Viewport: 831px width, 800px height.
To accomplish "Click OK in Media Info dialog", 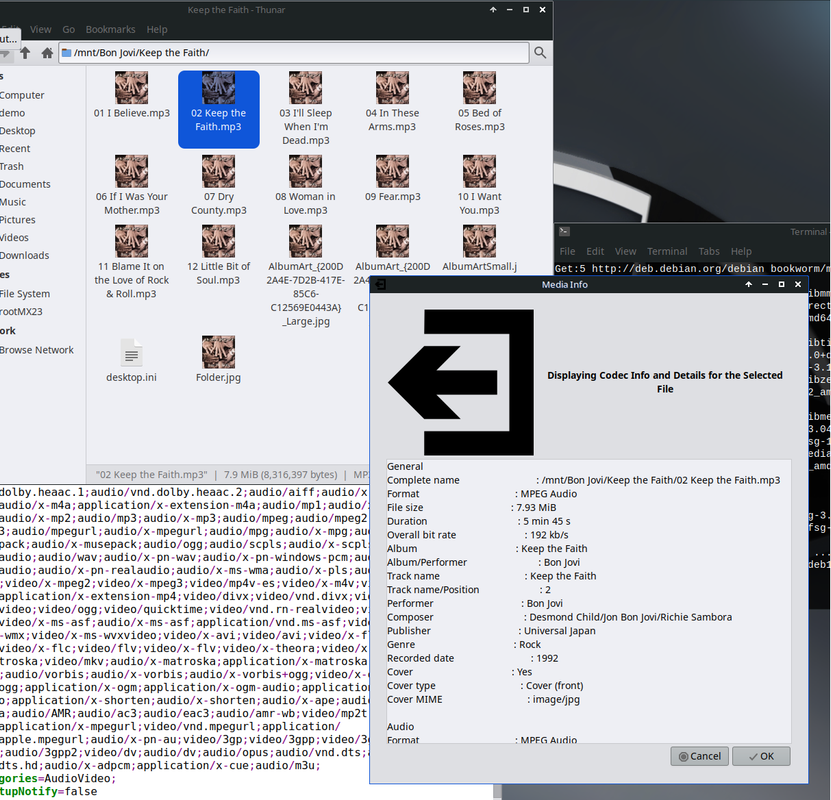I will (761, 756).
